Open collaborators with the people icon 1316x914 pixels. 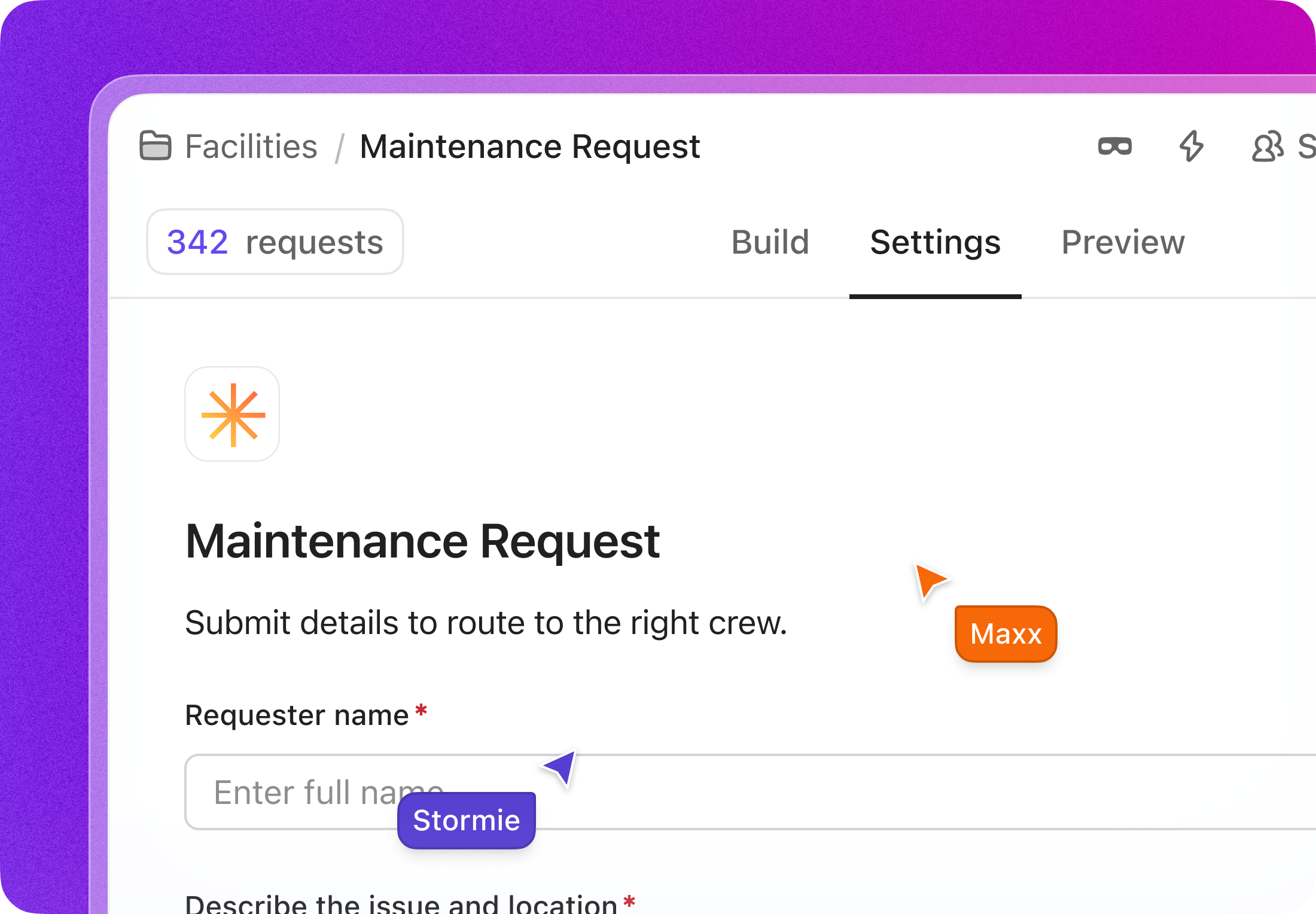click(x=1266, y=147)
